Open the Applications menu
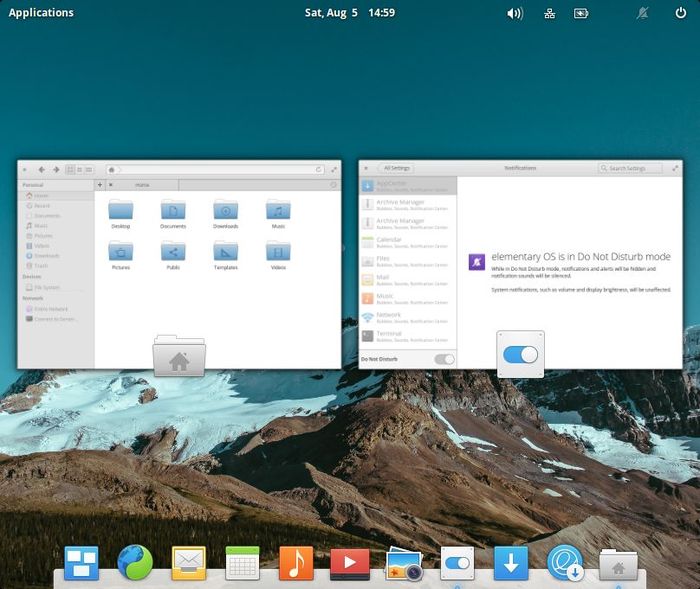The width and height of the screenshot is (700, 589). pyautogui.click(x=41, y=13)
